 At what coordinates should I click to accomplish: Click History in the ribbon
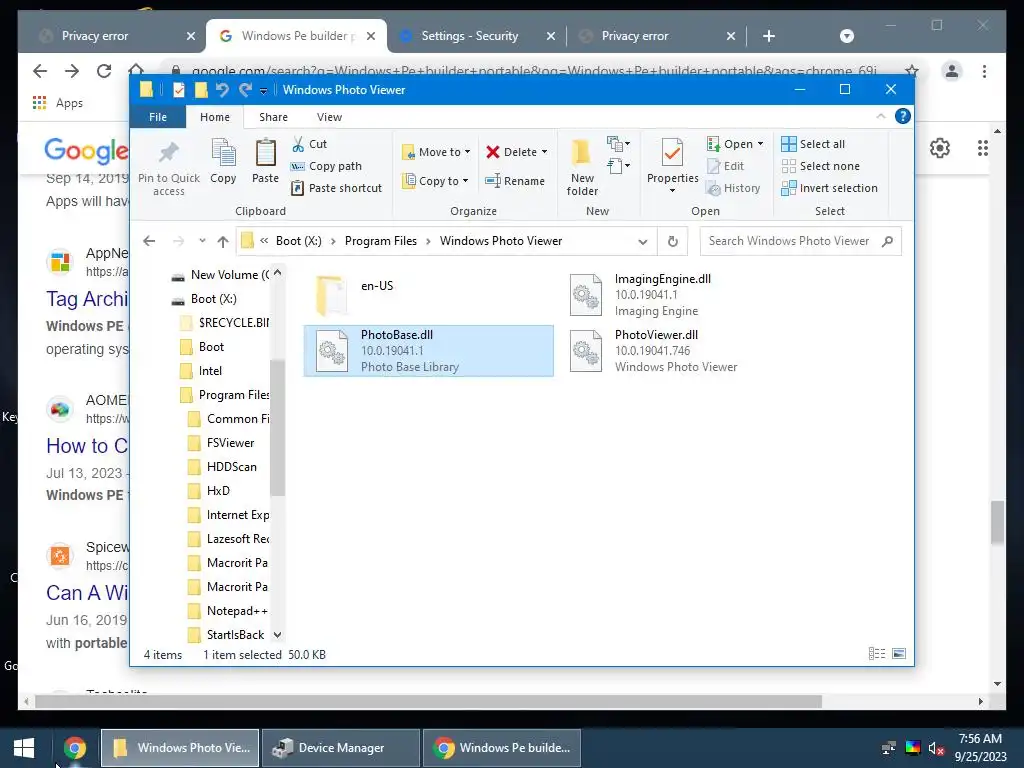point(733,188)
